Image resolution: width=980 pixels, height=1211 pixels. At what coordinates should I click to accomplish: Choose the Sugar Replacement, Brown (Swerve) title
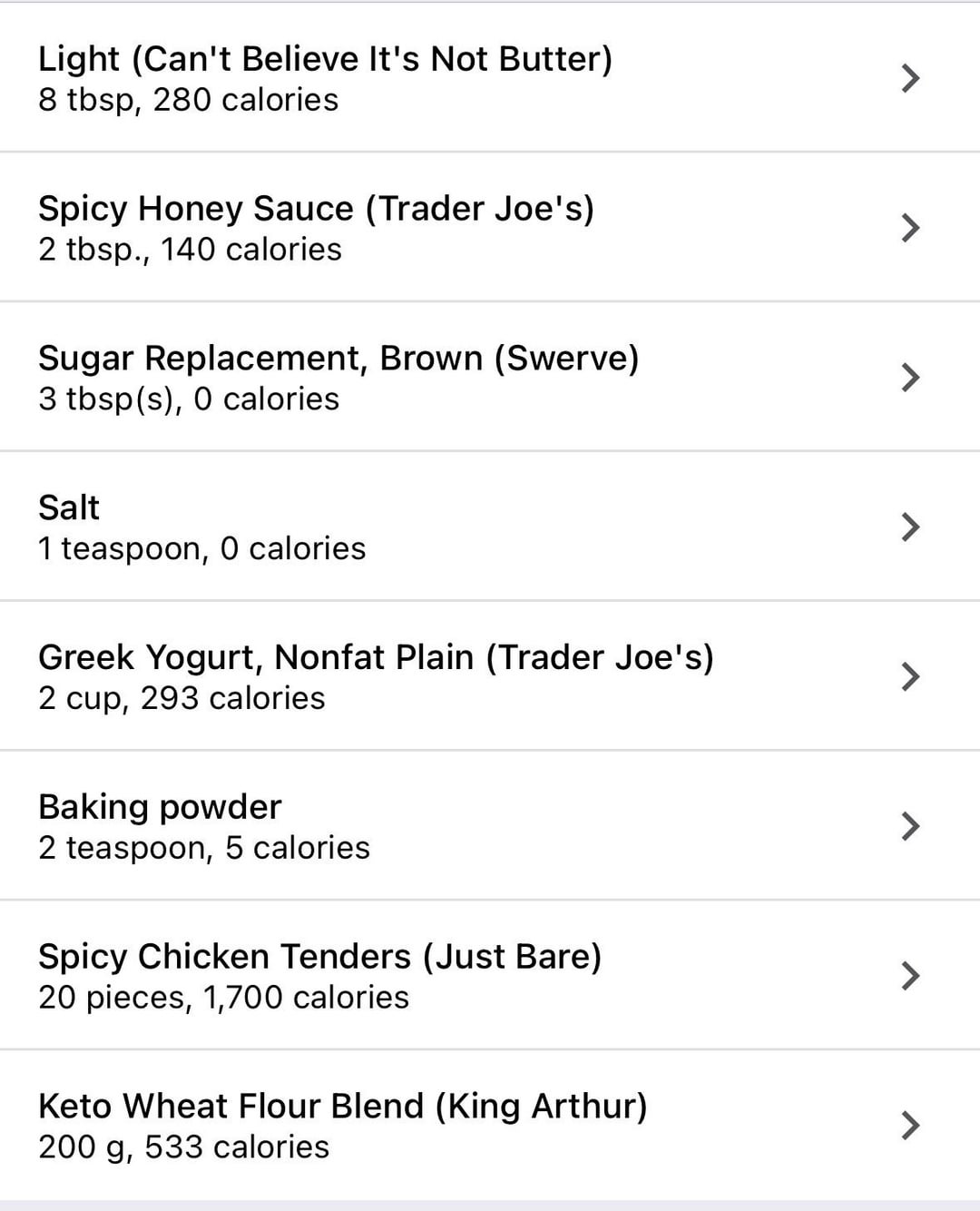[338, 359]
